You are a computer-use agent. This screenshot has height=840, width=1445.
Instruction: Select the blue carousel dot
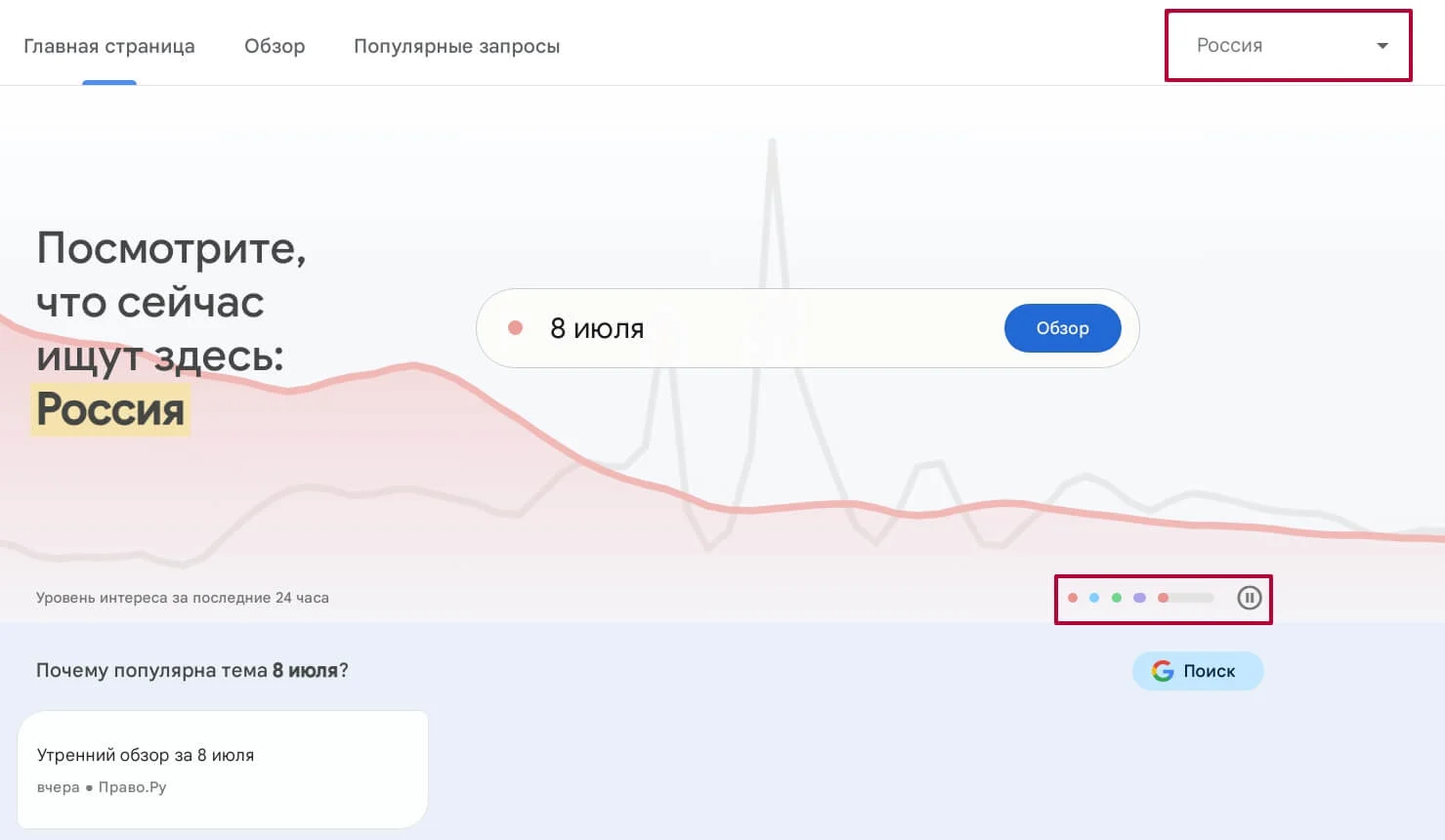coord(1094,598)
